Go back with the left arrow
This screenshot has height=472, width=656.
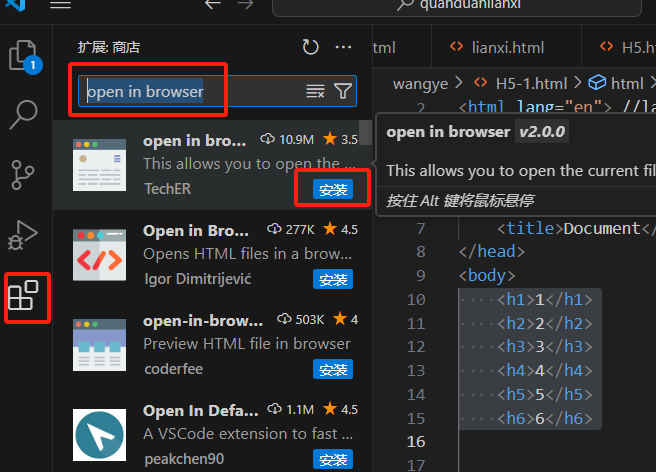[213, 5]
